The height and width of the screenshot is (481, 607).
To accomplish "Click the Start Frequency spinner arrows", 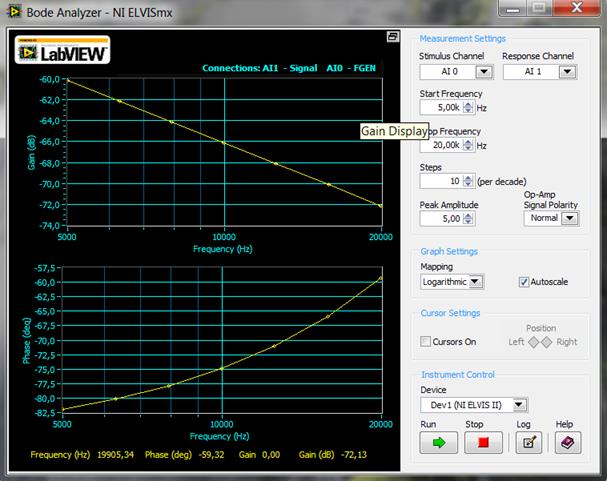I will click(x=468, y=107).
